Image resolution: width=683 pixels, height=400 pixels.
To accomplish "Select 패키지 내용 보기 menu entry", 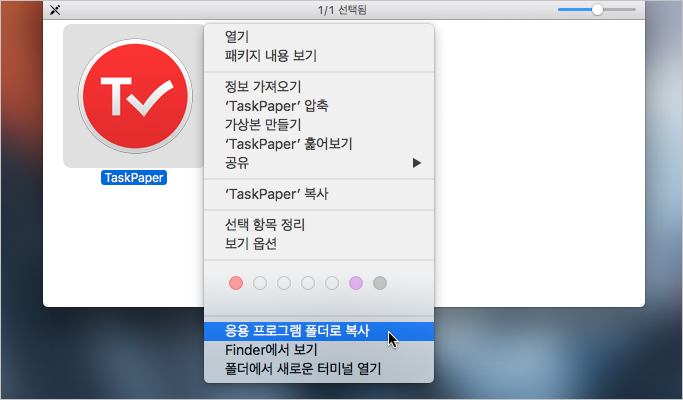I will pyautogui.click(x=319, y=56).
